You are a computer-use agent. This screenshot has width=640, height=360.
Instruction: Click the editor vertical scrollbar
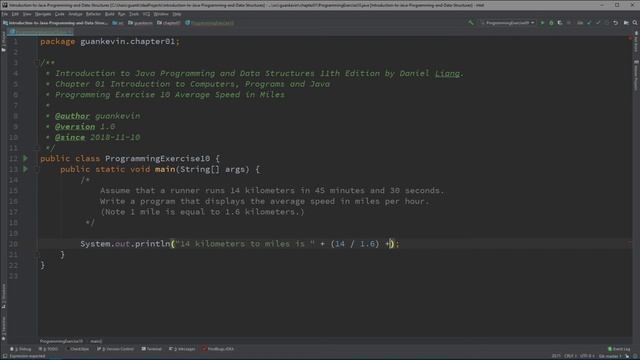(631, 188)
